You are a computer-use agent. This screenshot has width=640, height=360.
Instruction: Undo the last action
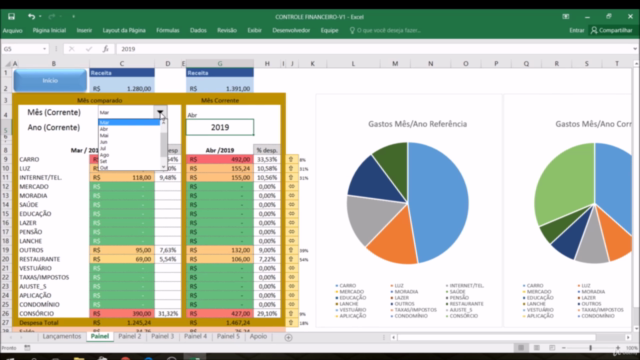[x=31, y=17]
